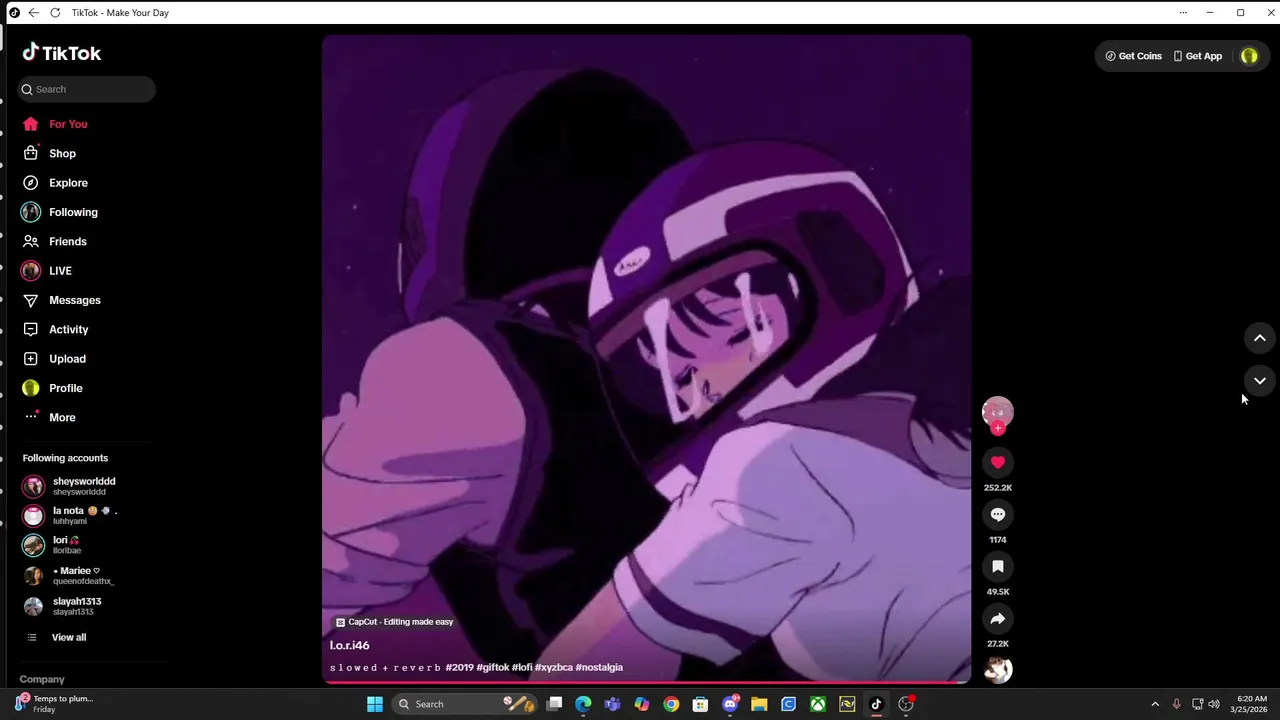1280x720 pixels.
Task: Open the video creator's avatar
Action: 997,411
